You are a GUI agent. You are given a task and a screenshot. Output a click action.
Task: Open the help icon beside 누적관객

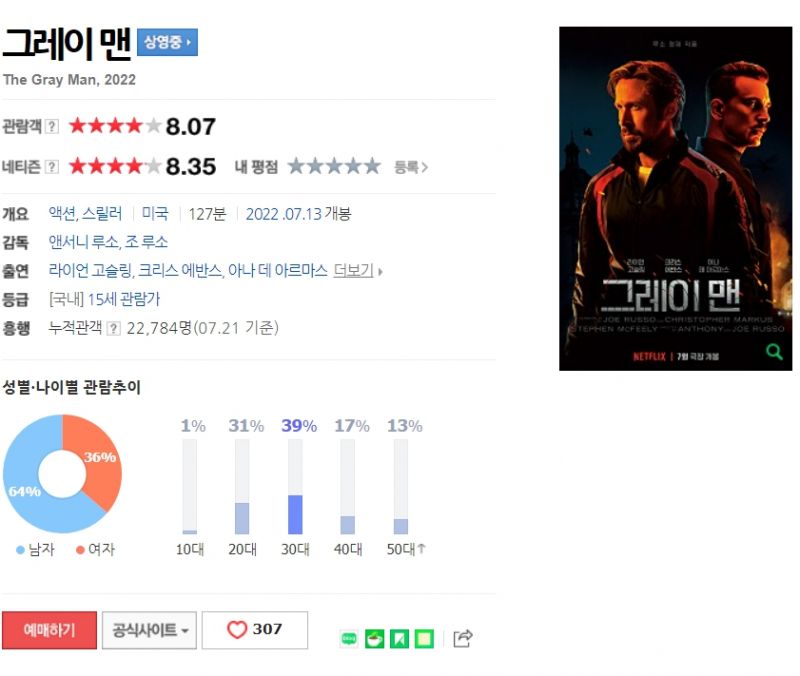pos(114,329)
